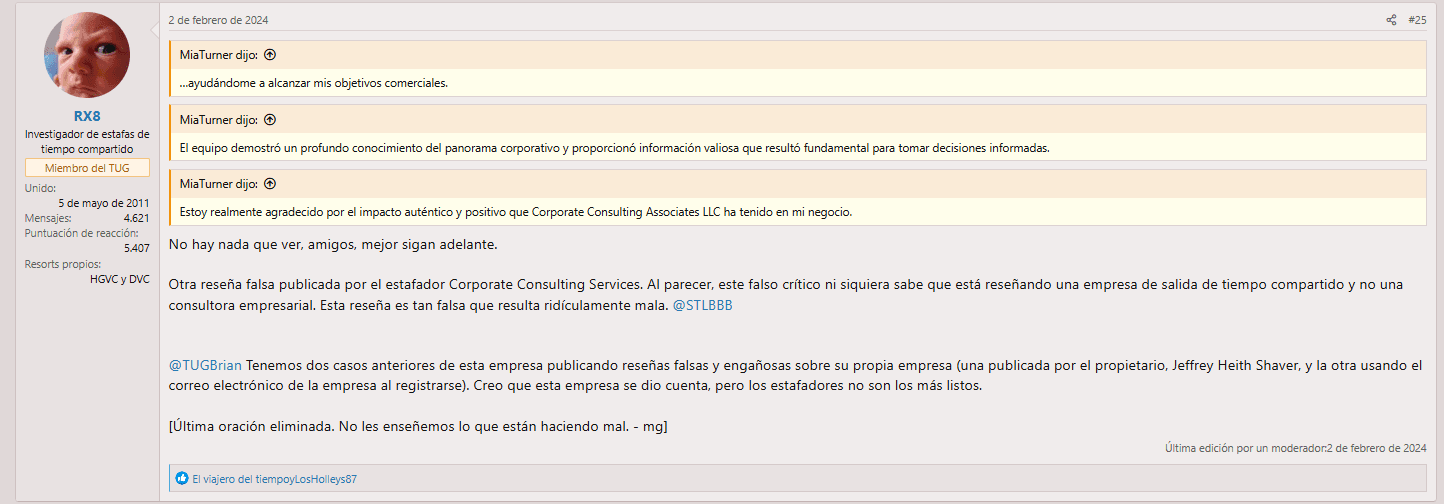Open the RX8 username profile link

point(87,116)
